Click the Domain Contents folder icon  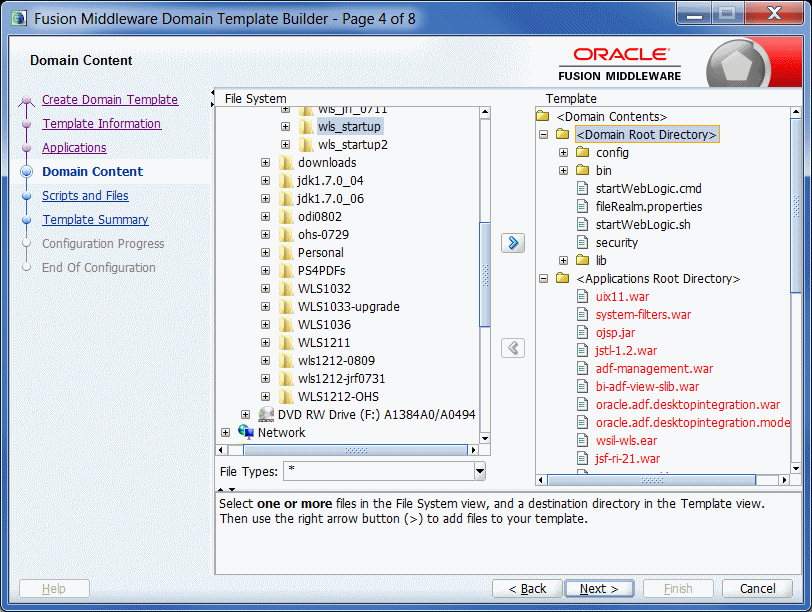tap(542, 116)
